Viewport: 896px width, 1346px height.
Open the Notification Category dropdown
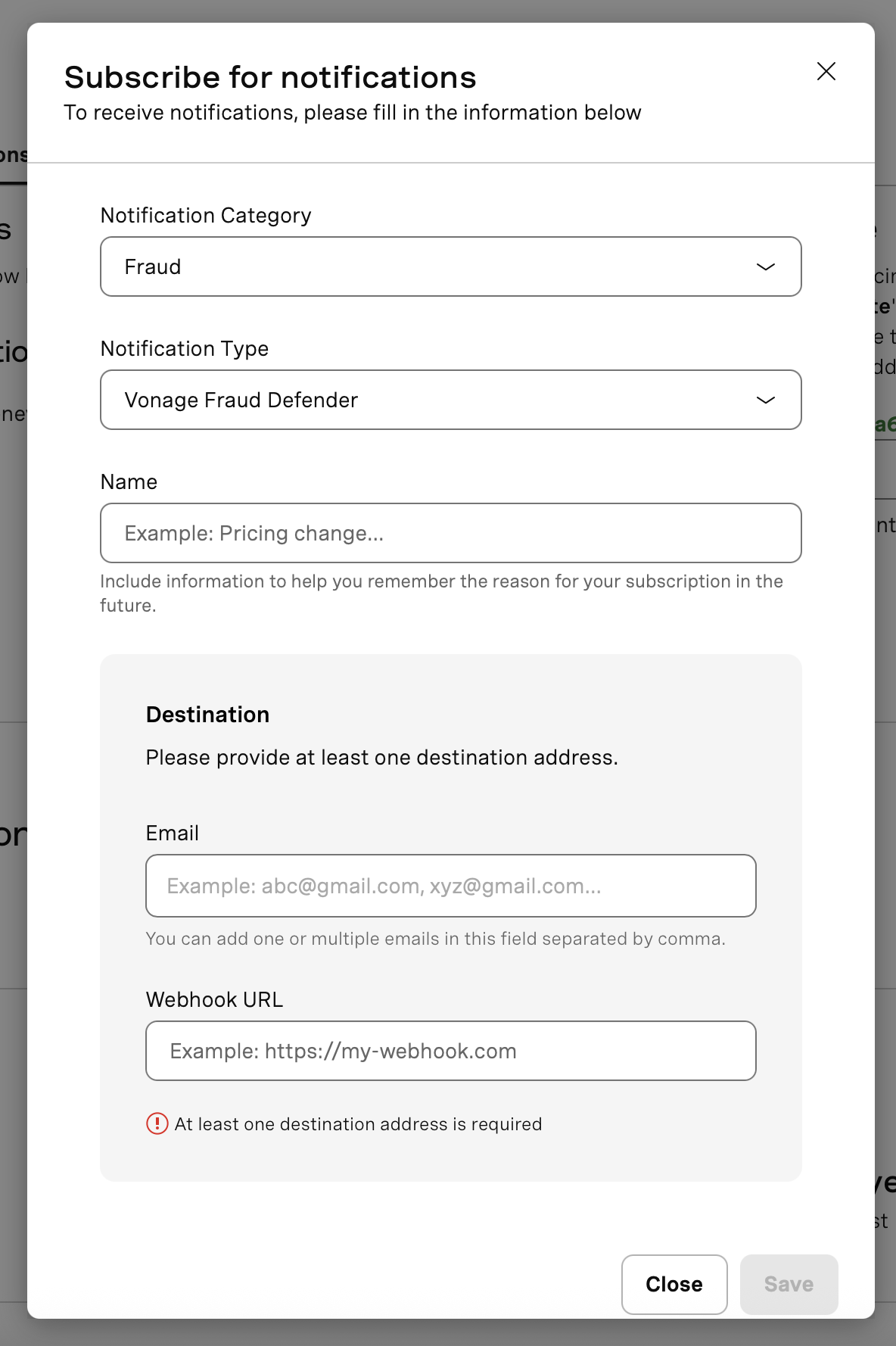451,266
